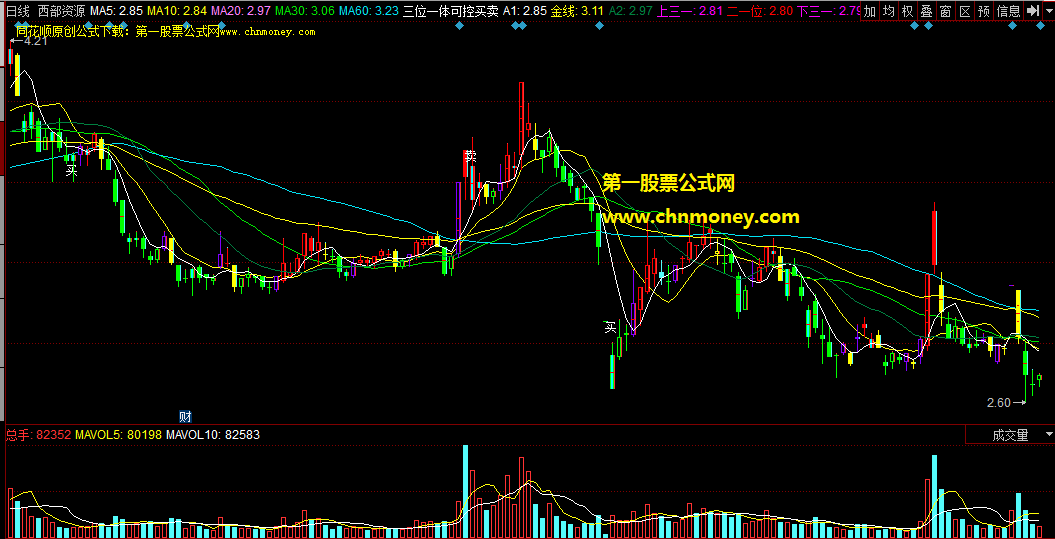This screenshot has width=1055, height=539.
Task: Click the 窗 window button
Action: 945,11
